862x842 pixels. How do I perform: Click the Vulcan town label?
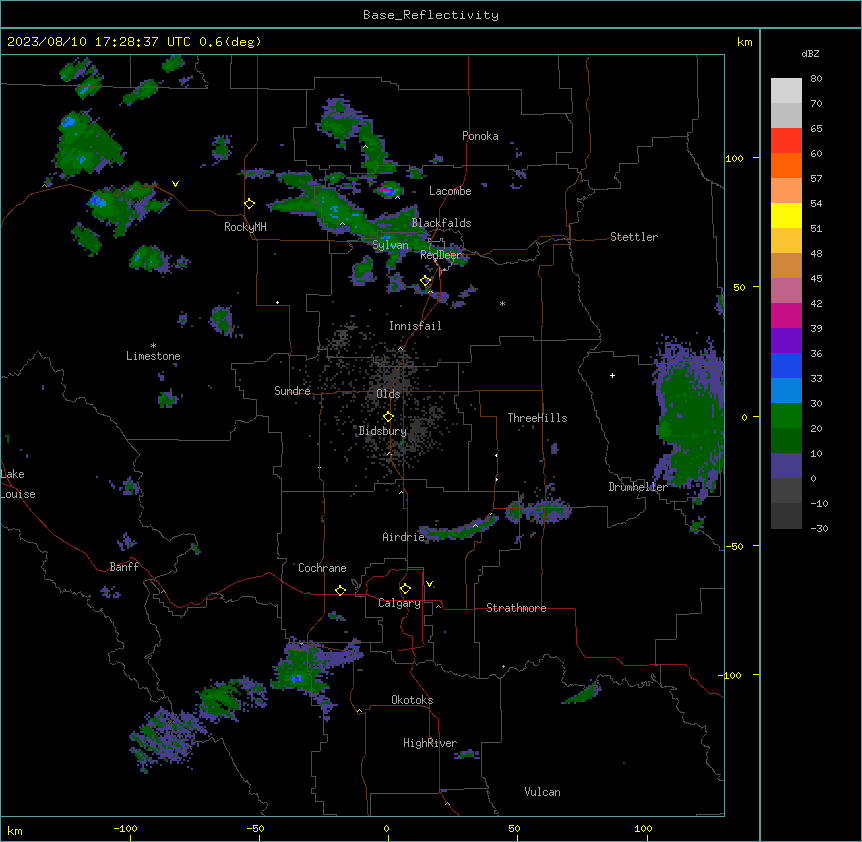point(542,792)
